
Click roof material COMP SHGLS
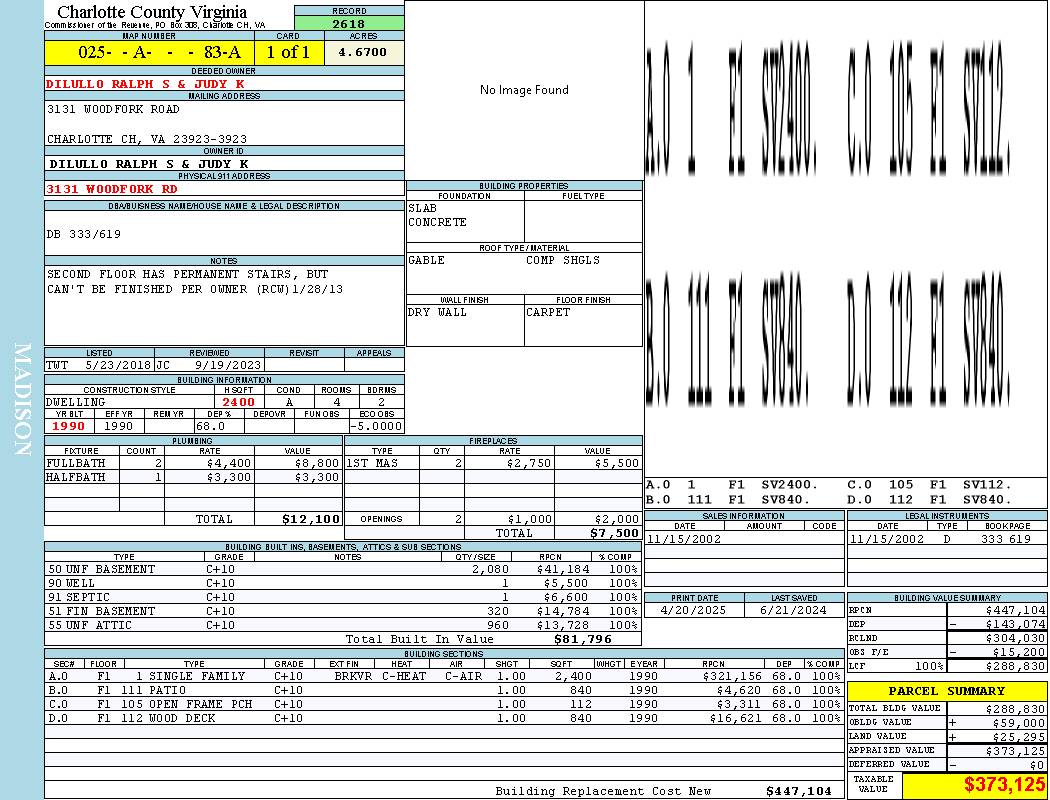562,260
